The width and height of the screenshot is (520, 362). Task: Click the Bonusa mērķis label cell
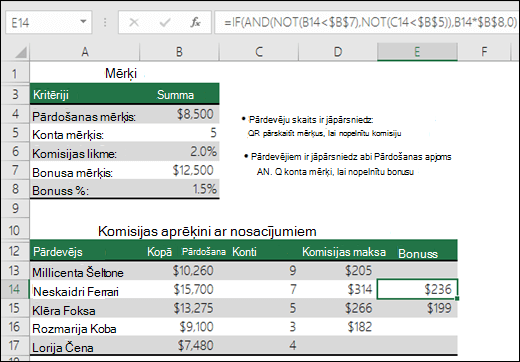(85, 171)
